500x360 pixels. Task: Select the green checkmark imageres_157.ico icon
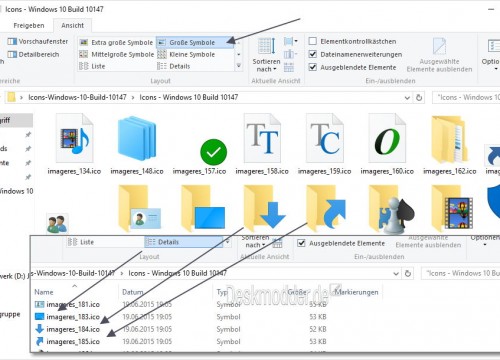pyautogui.click(x=213, y=152)
